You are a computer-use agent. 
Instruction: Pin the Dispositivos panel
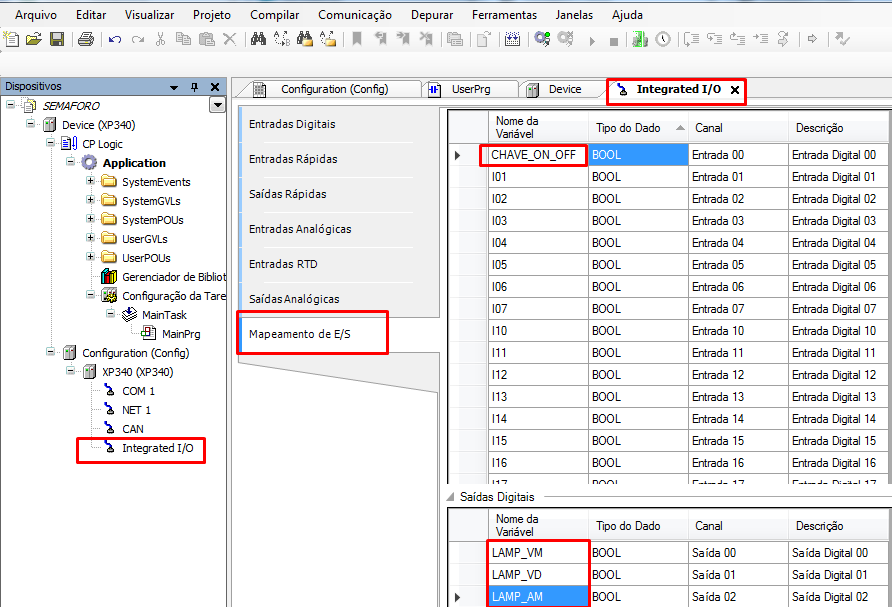coord(195,87)
